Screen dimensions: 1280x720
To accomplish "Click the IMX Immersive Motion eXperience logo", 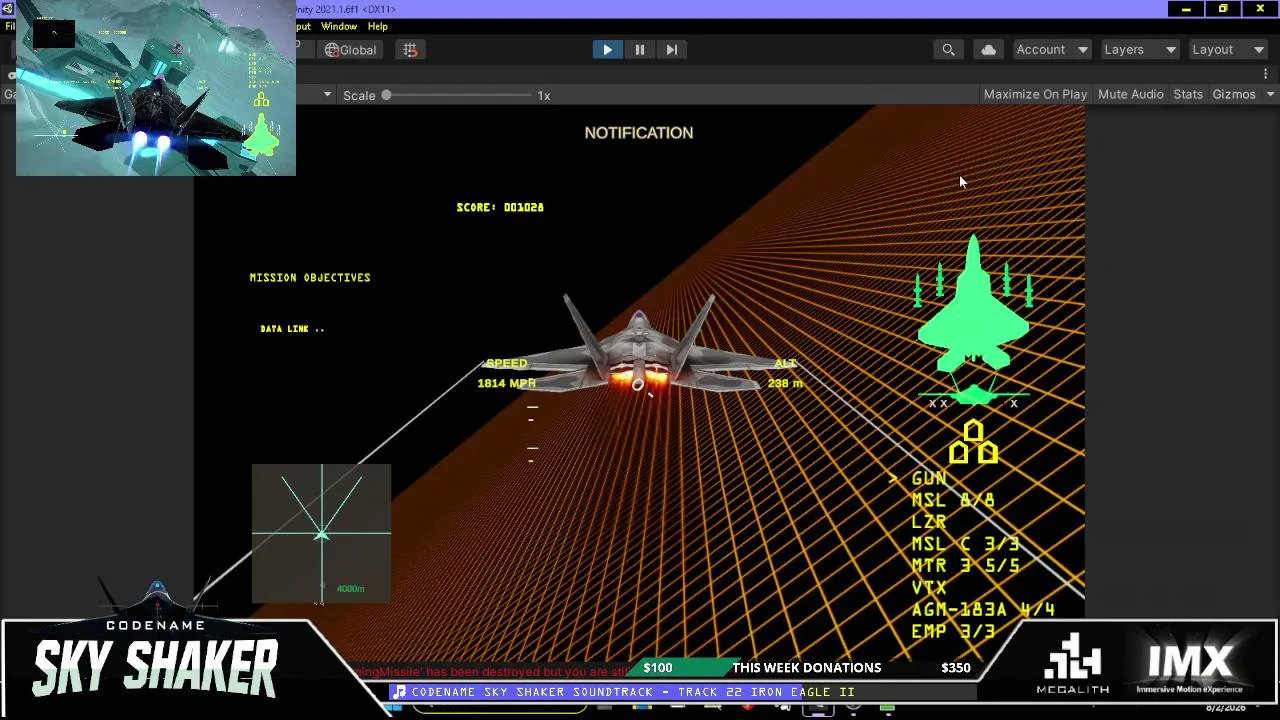I will (x=1189, y=668).
